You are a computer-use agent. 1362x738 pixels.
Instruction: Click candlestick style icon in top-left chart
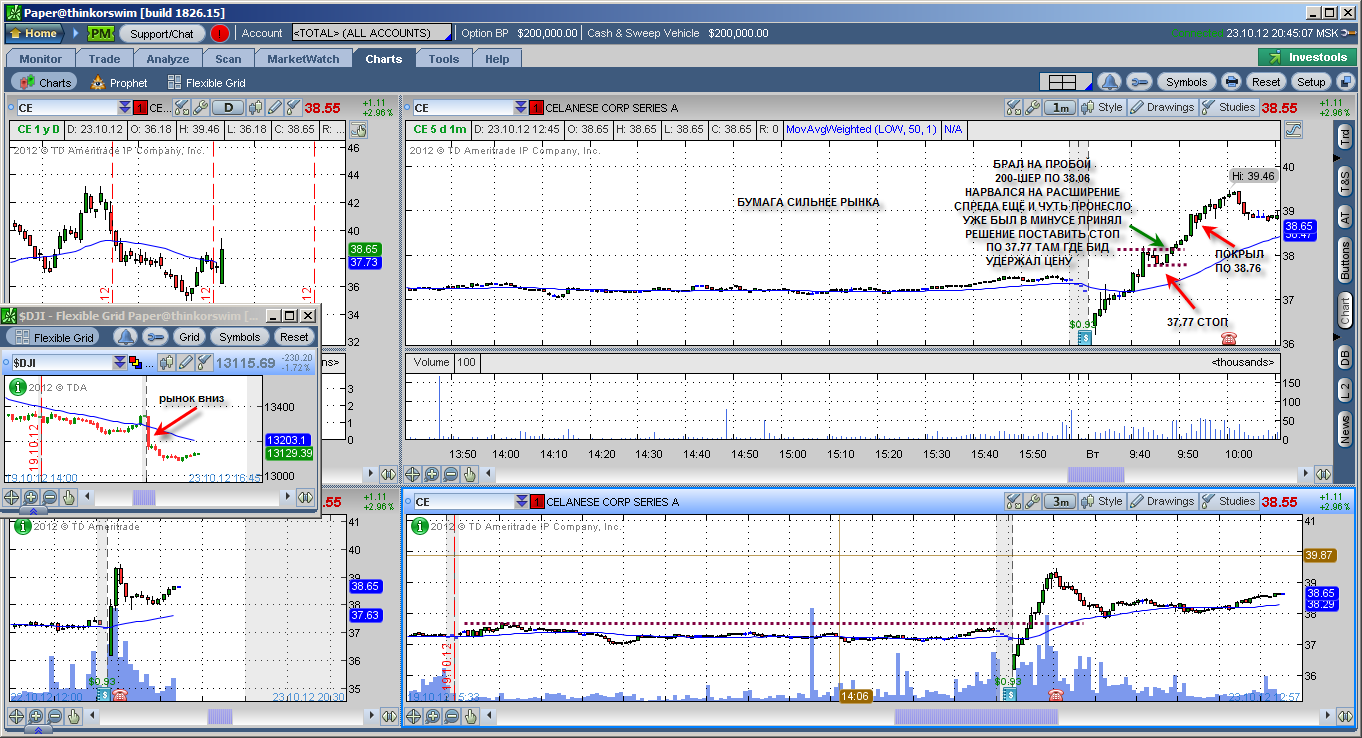coord(256,107)
